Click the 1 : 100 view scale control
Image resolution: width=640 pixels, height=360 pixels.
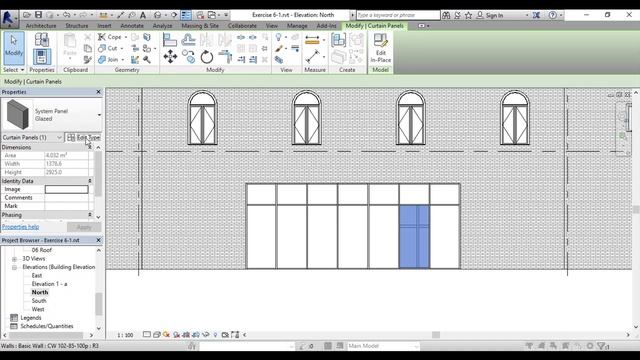[125, 335]
